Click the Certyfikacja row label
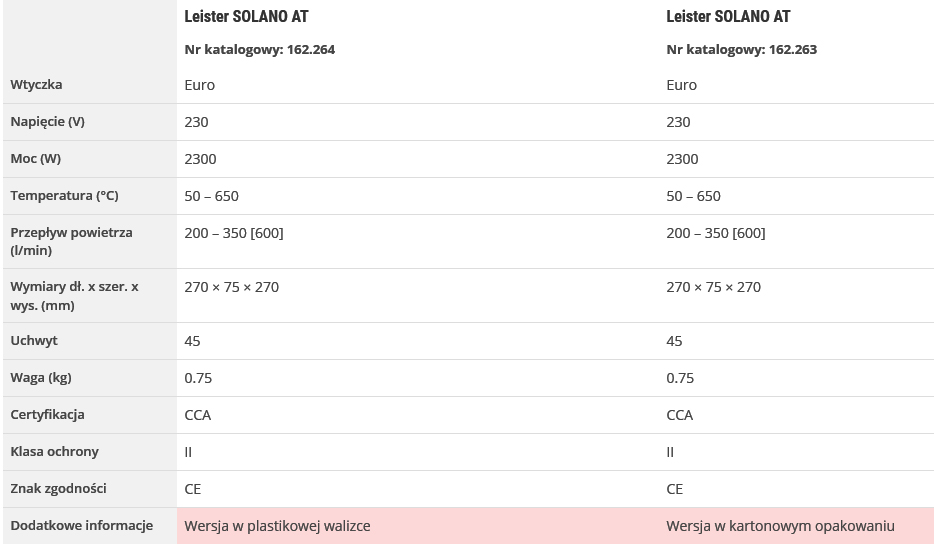Image resolution: width=934 pixels, height=544 pixels. (47, 415)
